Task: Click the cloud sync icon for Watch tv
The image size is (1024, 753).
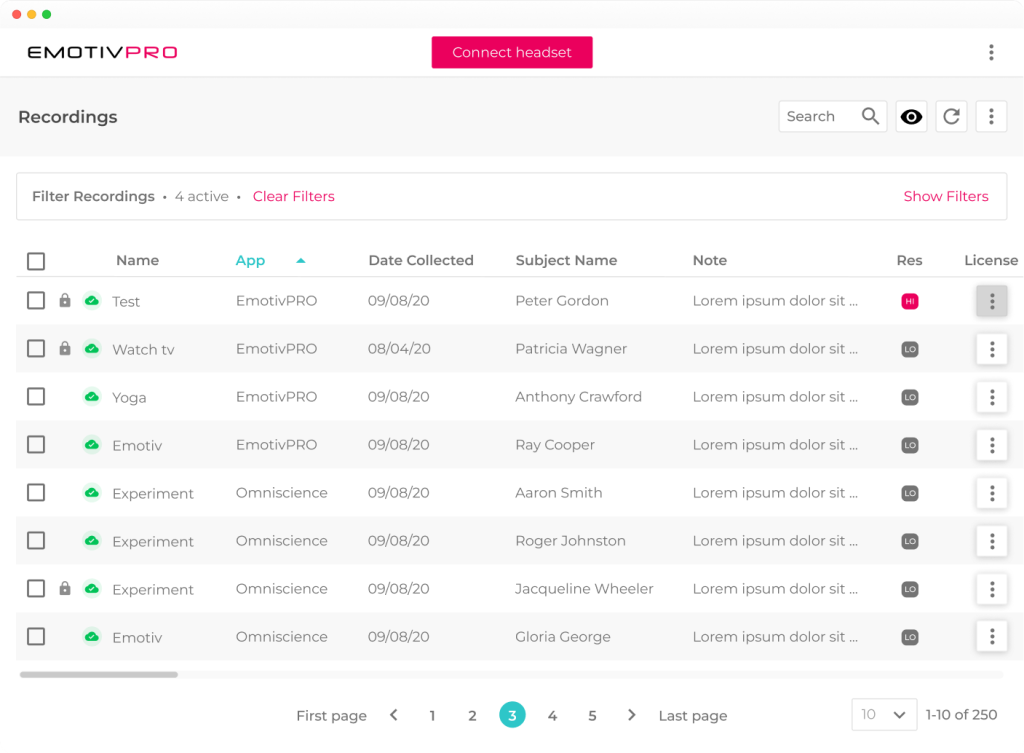Action: point(92,349)
